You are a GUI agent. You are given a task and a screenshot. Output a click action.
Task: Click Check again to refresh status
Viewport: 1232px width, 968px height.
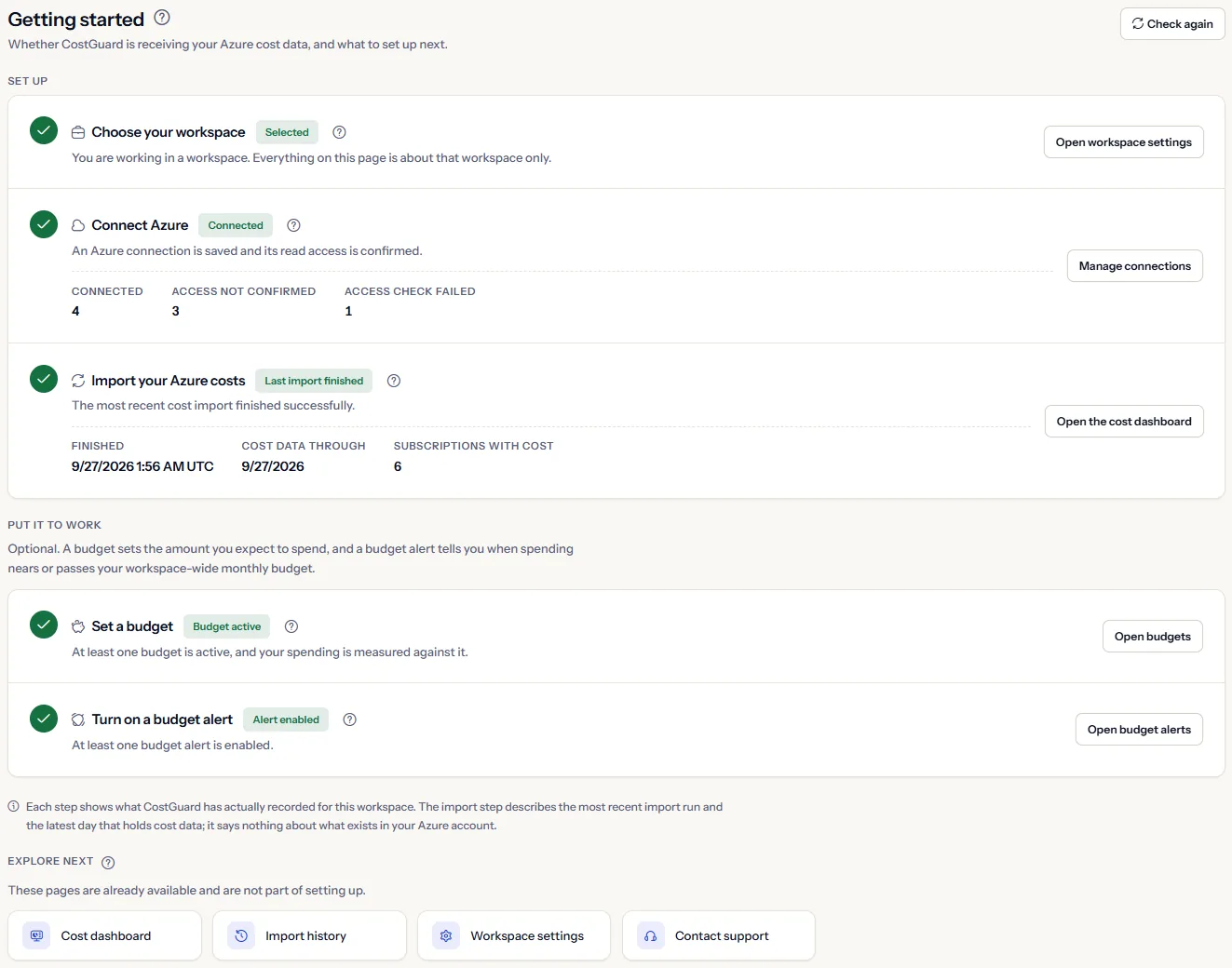point(1172,24)
